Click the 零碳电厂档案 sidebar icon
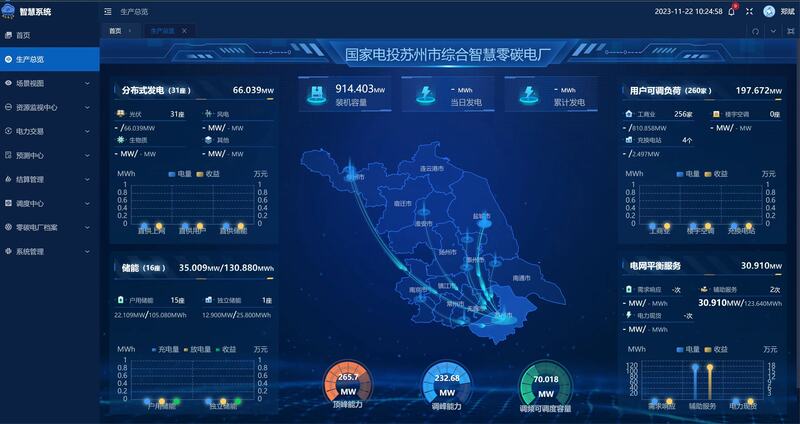Image resolution: width=800 pixels, height=424 pixels. pos(8,227)
